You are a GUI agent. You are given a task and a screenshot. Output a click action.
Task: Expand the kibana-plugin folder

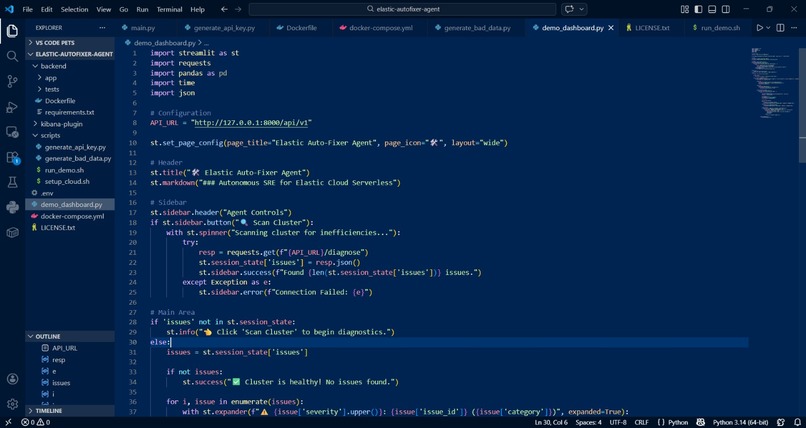click(70, 124)
